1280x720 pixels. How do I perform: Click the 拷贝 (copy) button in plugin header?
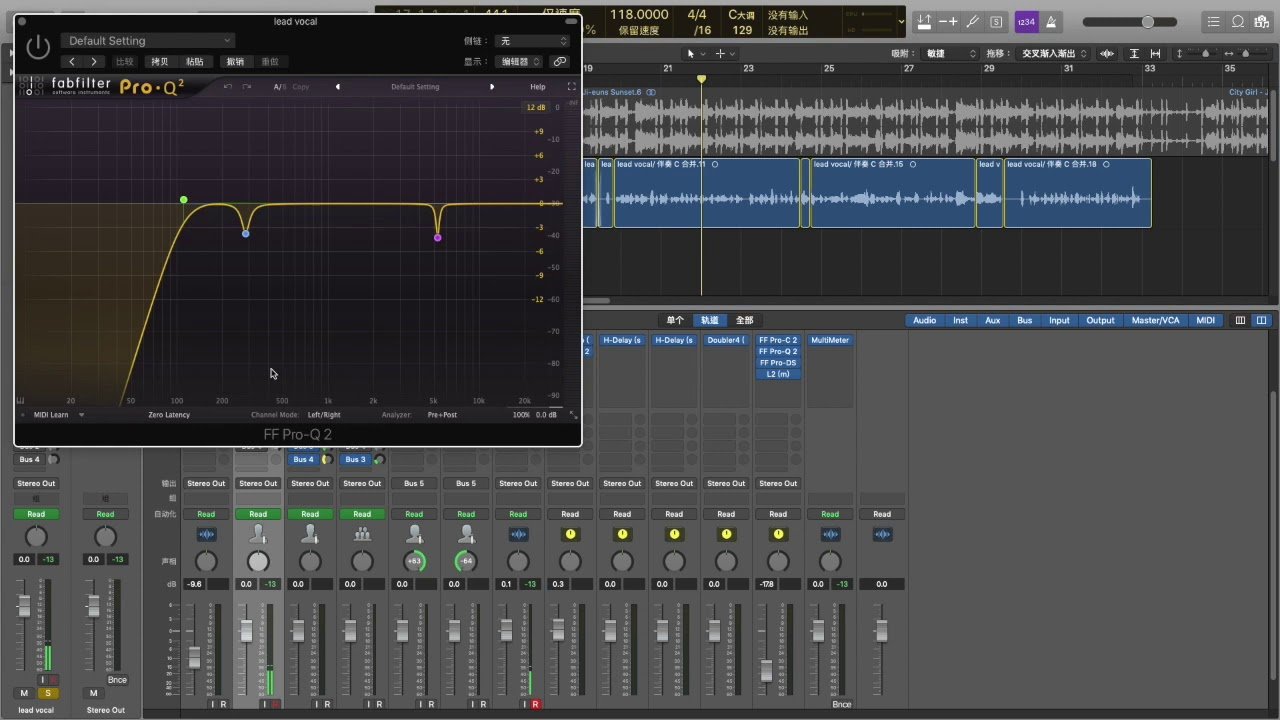coord(159,62)
